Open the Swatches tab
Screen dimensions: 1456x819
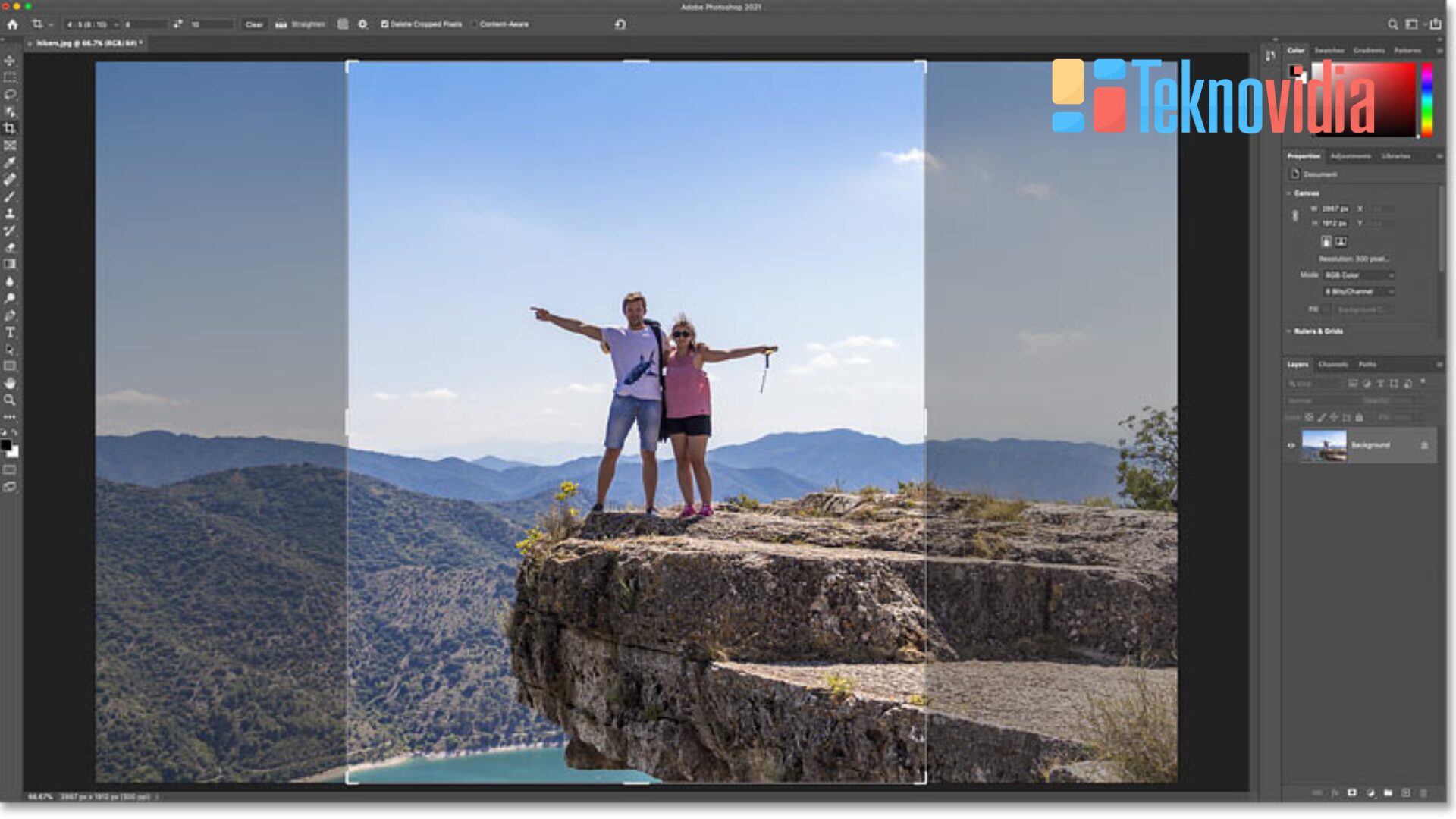(1329, 50)
